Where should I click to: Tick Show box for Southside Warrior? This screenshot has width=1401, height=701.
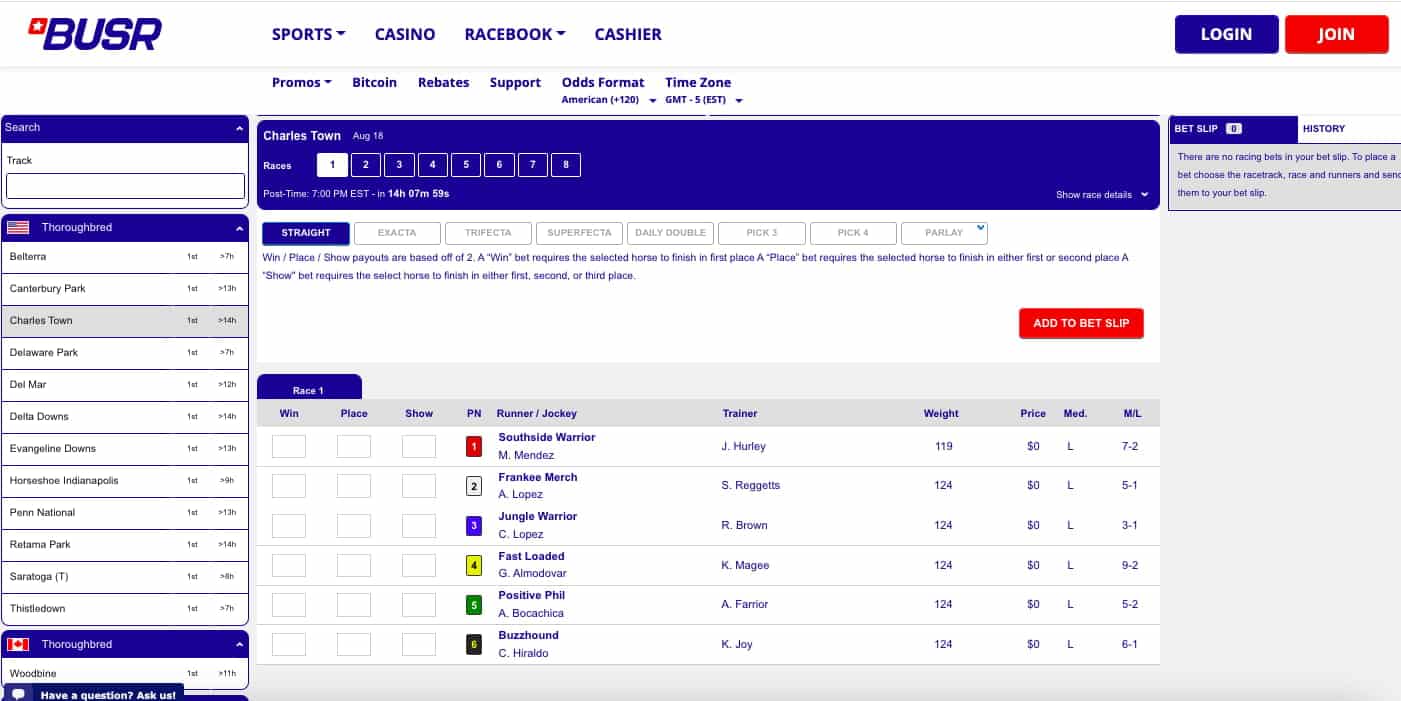click(x=419, y=446)
